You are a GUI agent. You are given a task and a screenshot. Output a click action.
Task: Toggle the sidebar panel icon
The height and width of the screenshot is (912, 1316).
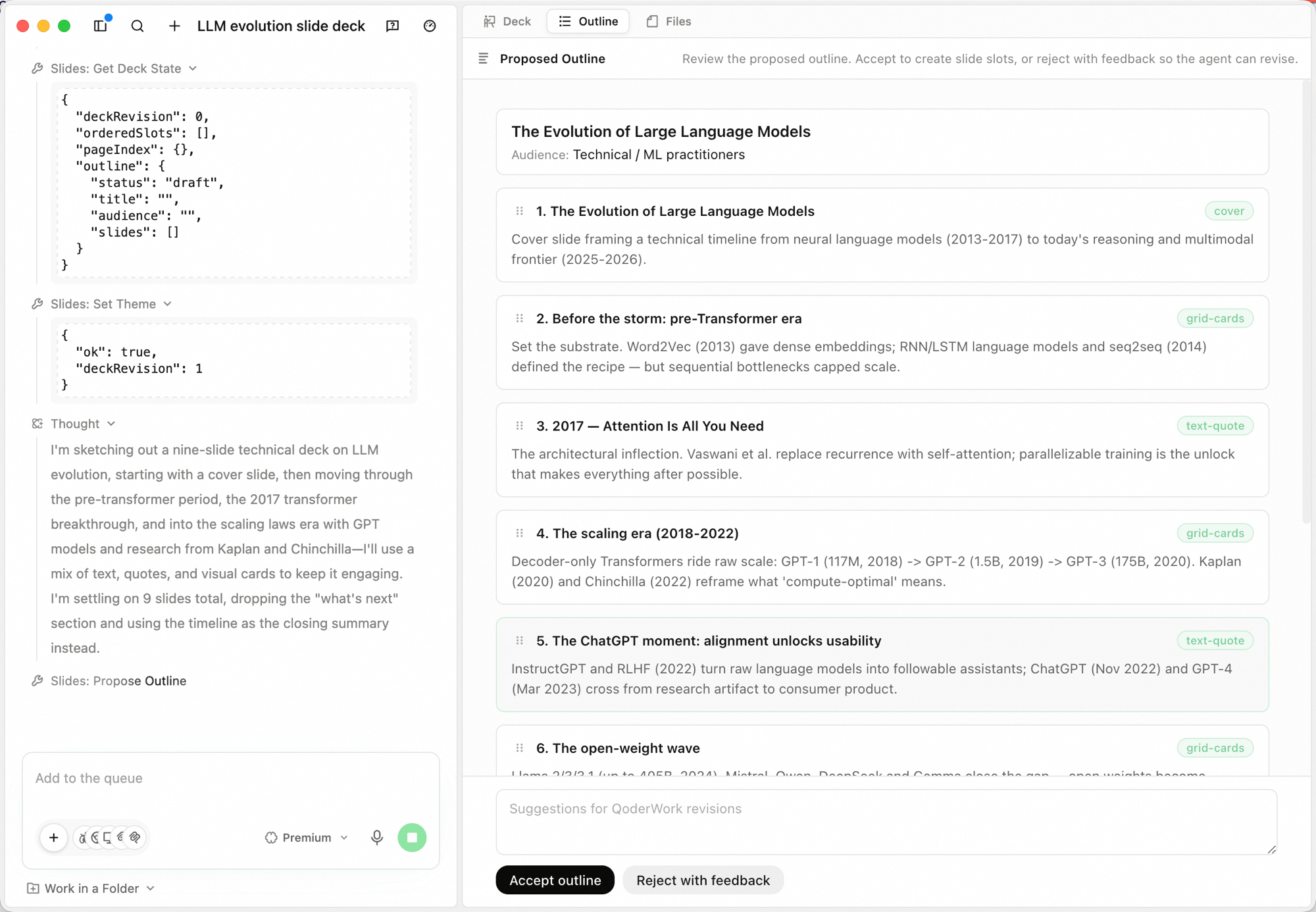pos(101,26)
